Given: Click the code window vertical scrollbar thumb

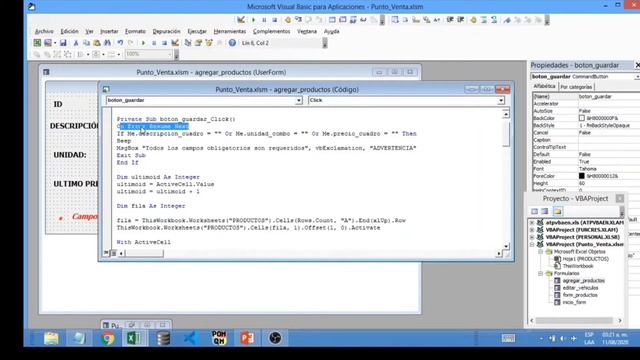Looking at the screenshot, I should click(506, 133).
